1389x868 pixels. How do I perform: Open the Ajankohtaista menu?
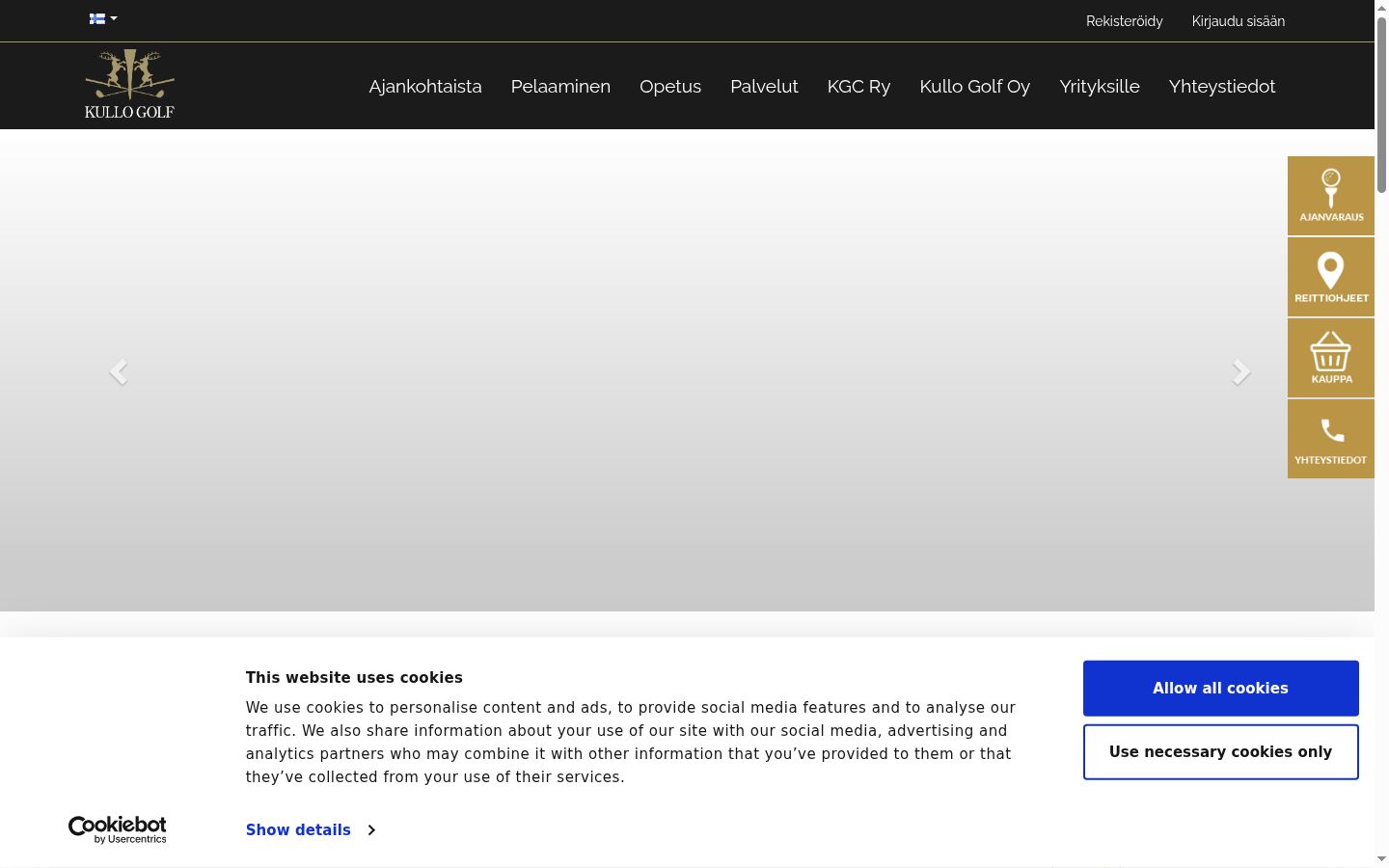[425, 86]
